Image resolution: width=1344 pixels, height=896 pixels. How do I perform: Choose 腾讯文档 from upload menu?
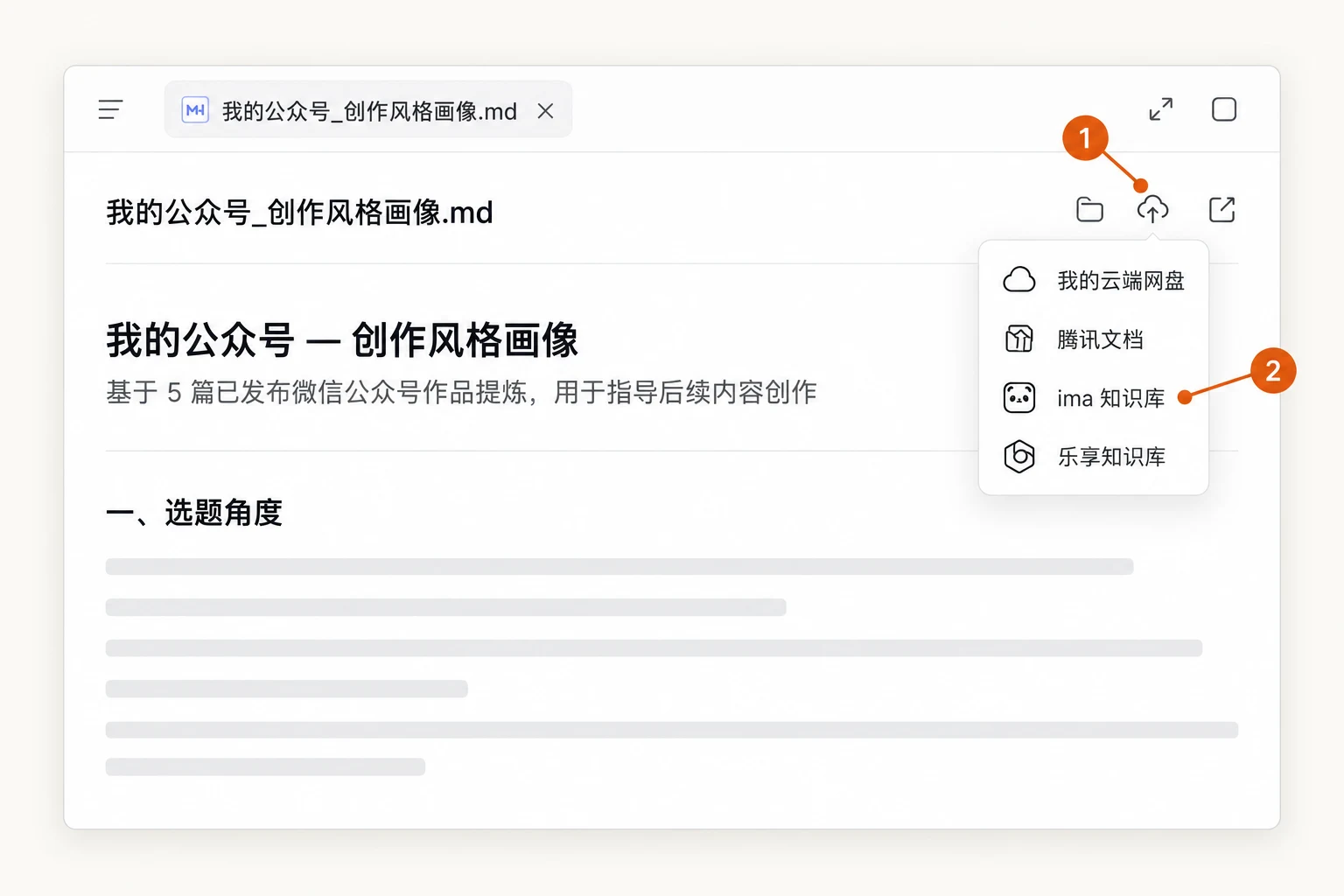1094,339
